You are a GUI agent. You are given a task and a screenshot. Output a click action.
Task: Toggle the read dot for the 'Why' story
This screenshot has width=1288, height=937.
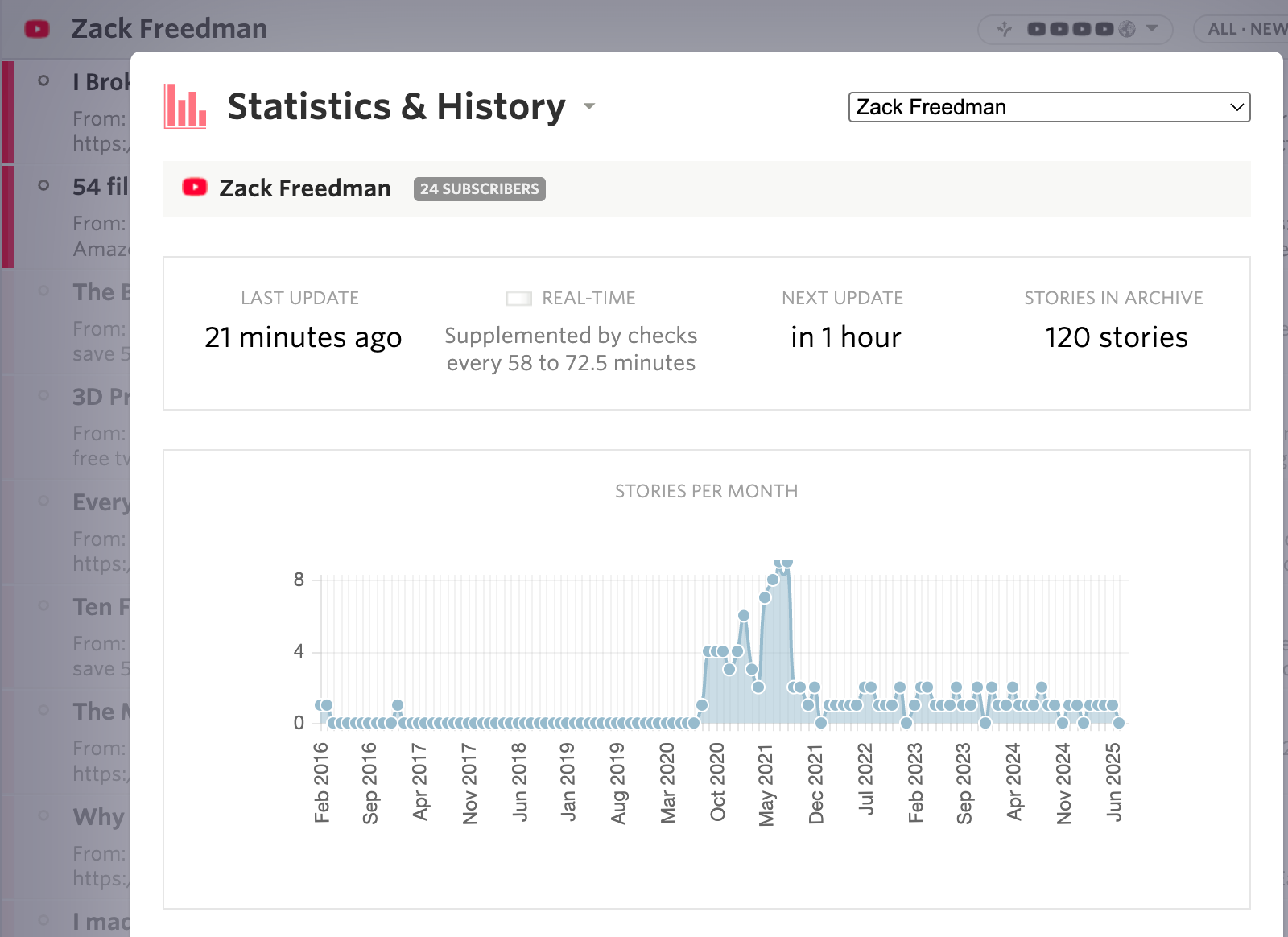[x=44, y=815]
